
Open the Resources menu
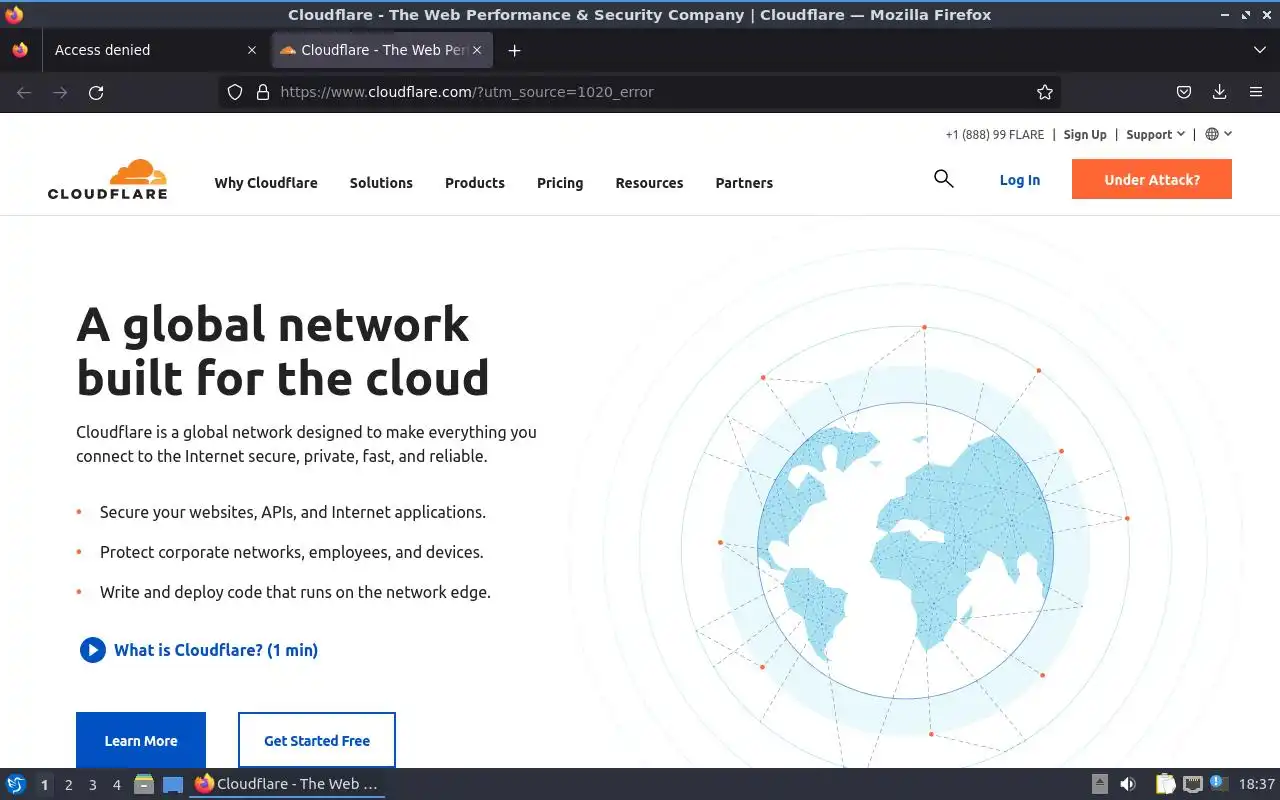click(x=649, y=183)
